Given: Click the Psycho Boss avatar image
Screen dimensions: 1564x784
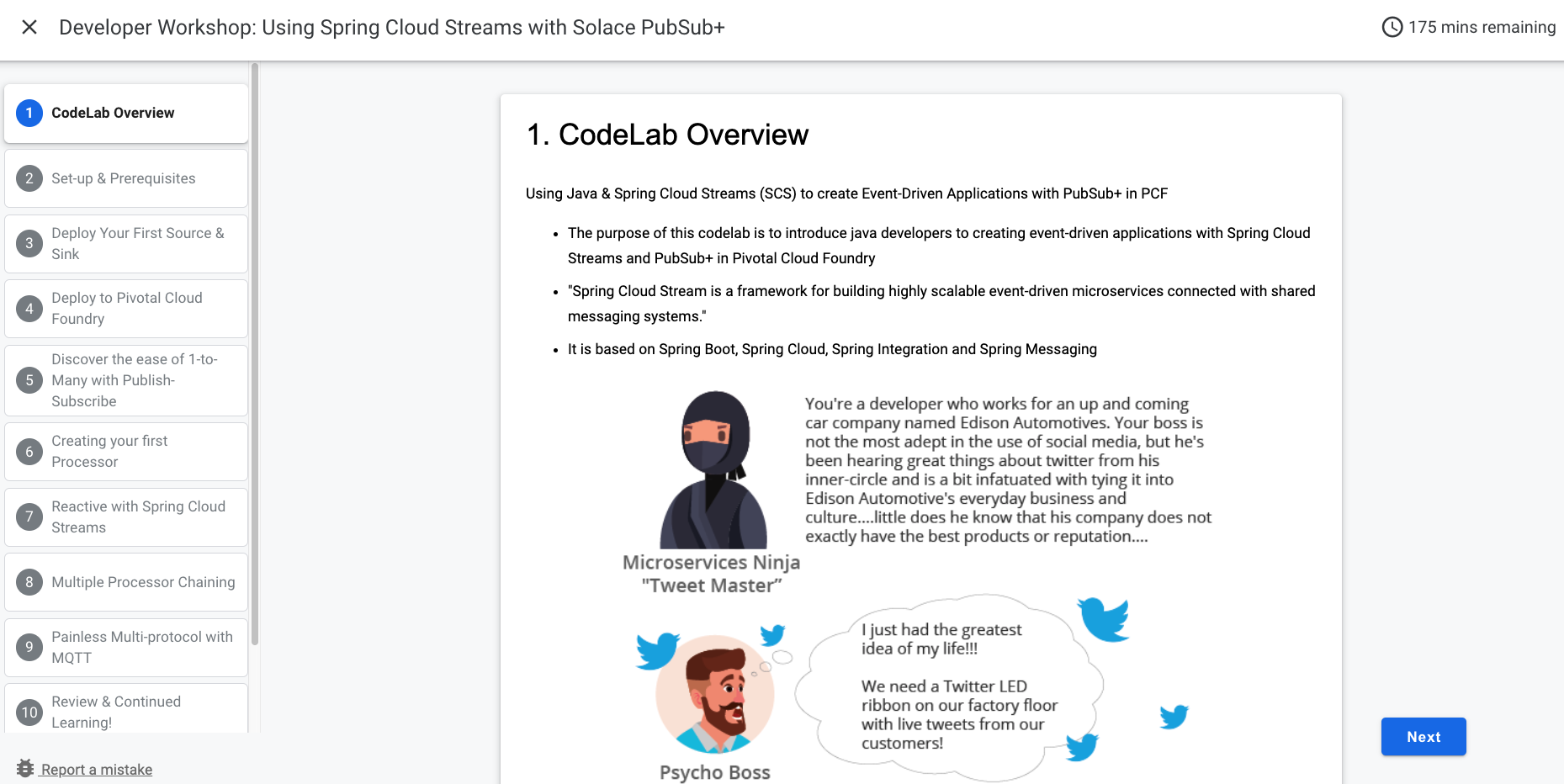Looking at the screenshot, I should pyautogui.click(x=715, y=694).
